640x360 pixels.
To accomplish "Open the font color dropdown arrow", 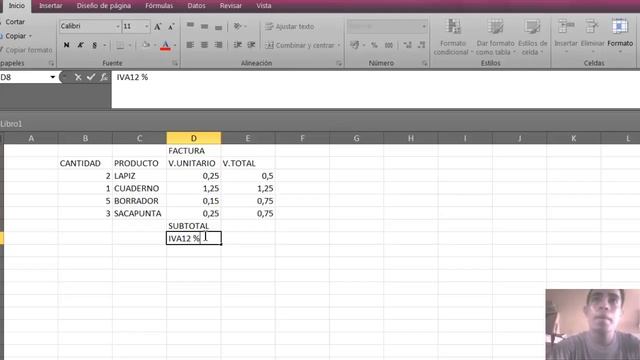I will coord(175,45).
